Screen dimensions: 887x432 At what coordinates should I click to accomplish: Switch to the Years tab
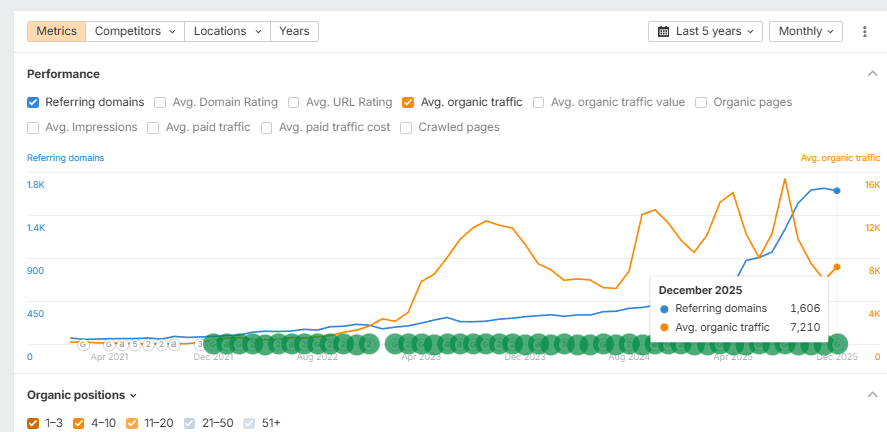tap(294, 31)
